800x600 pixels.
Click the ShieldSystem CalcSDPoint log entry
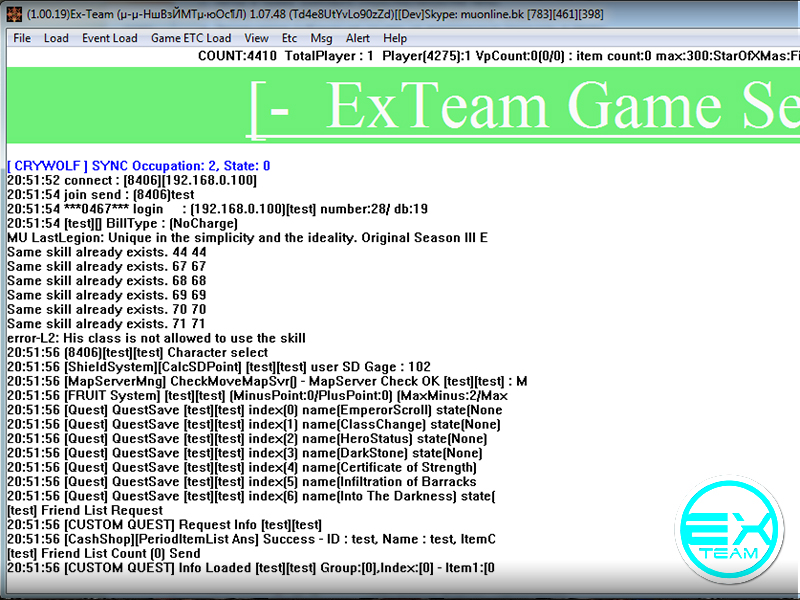(x=218, y=367)
